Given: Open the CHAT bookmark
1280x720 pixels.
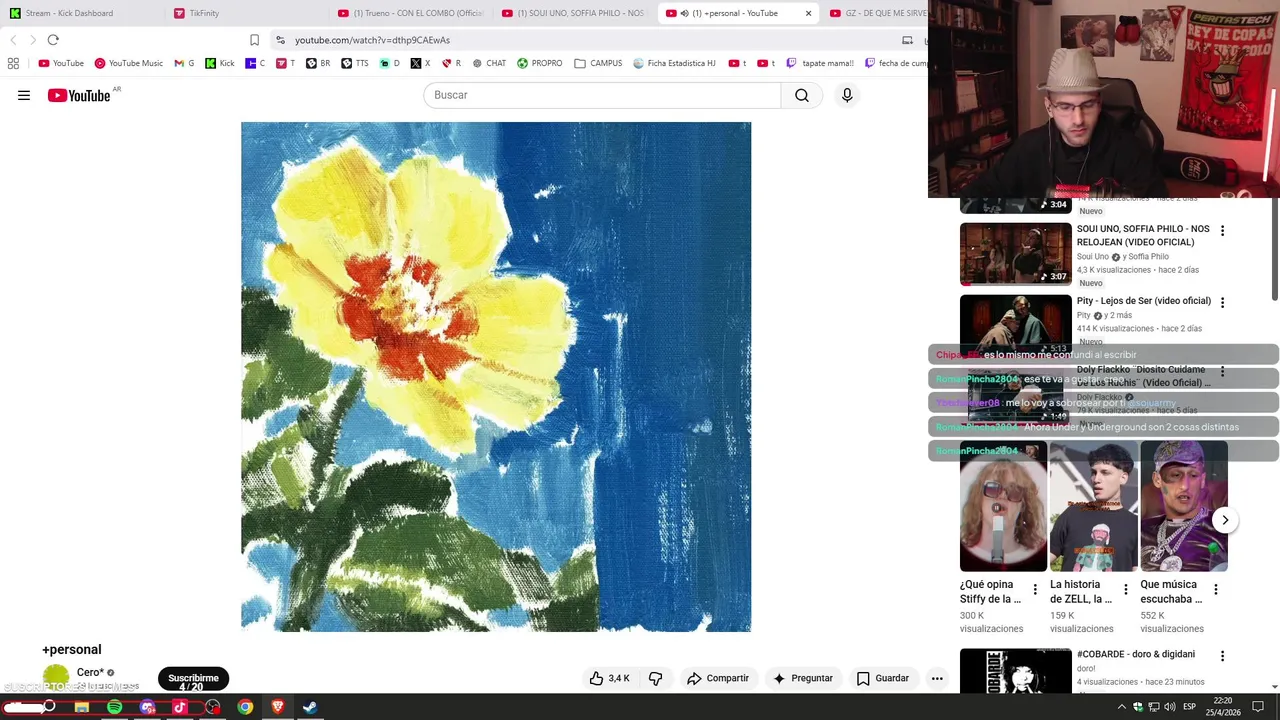Looking at the screenshot, I should pos(489,63).
